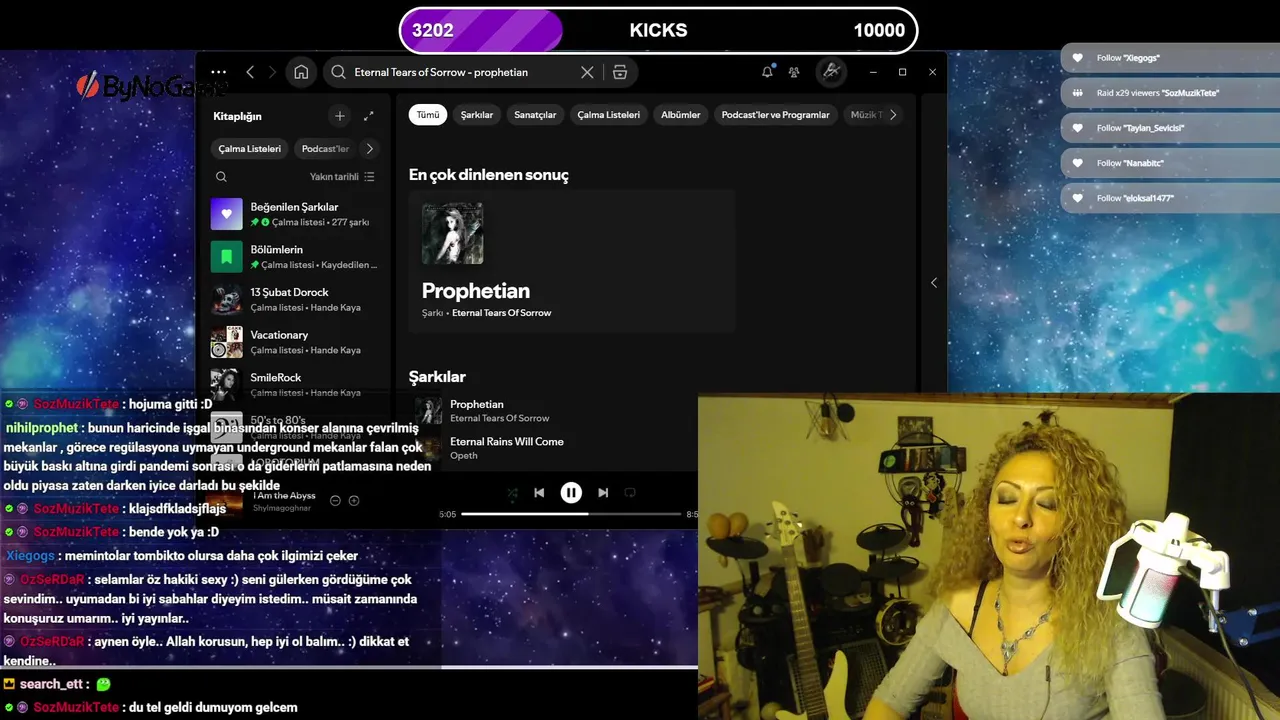Select the Tümü filter chip
This screenshot has width=1280, height=720.
pos(428,115)
